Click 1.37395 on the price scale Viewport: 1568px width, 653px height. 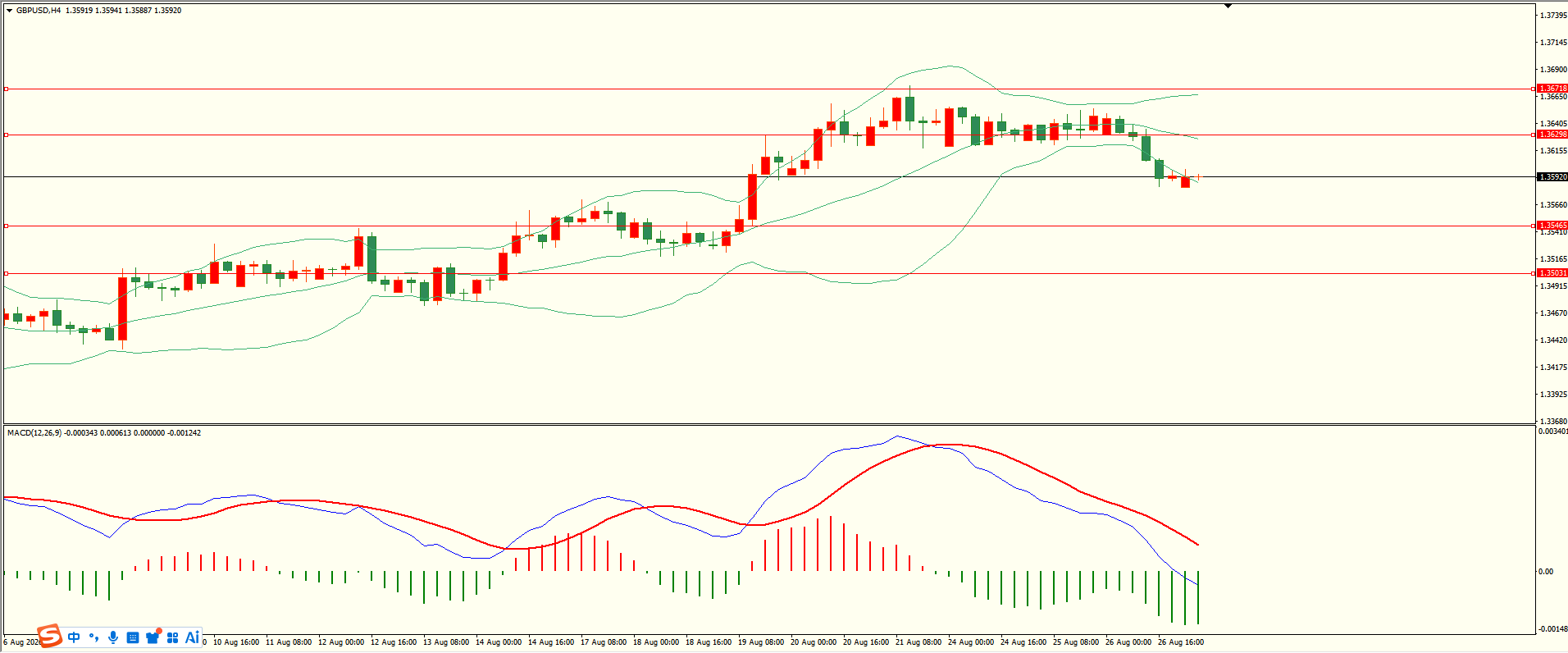1553,16
